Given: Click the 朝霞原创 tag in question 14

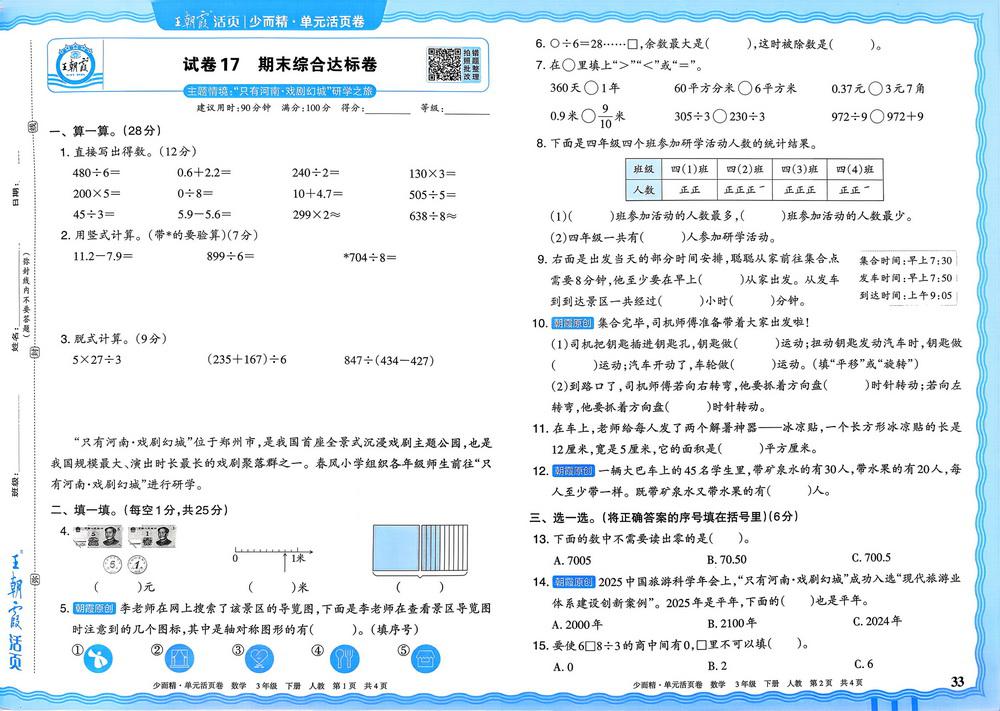Looking at the screenshot, I should point(572,582).
